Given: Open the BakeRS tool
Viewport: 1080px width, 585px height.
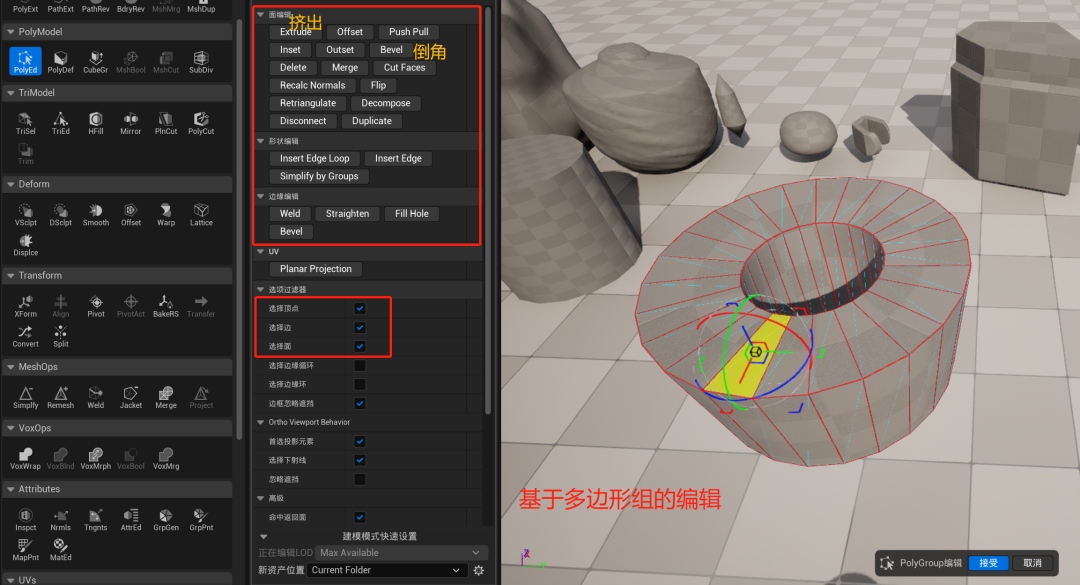Looking at the screenshot, I should 165,305.
